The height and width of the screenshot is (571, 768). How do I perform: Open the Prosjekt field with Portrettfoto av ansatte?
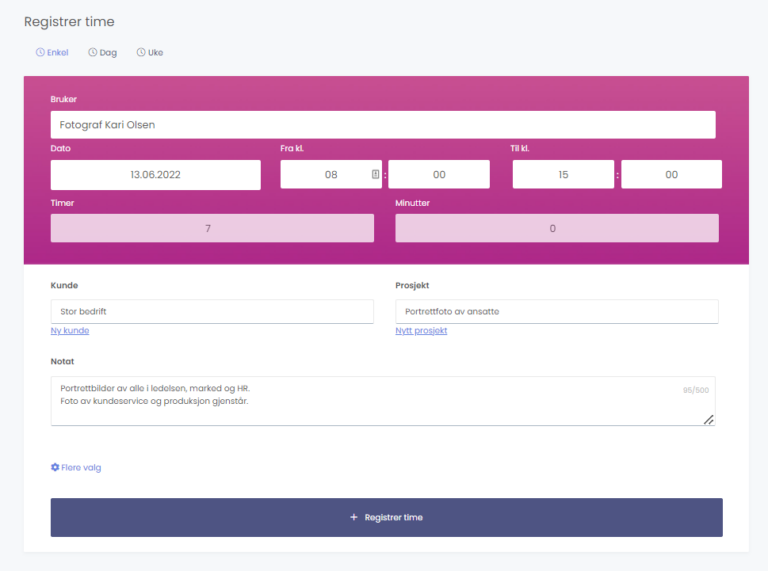[x=556, y=311]
